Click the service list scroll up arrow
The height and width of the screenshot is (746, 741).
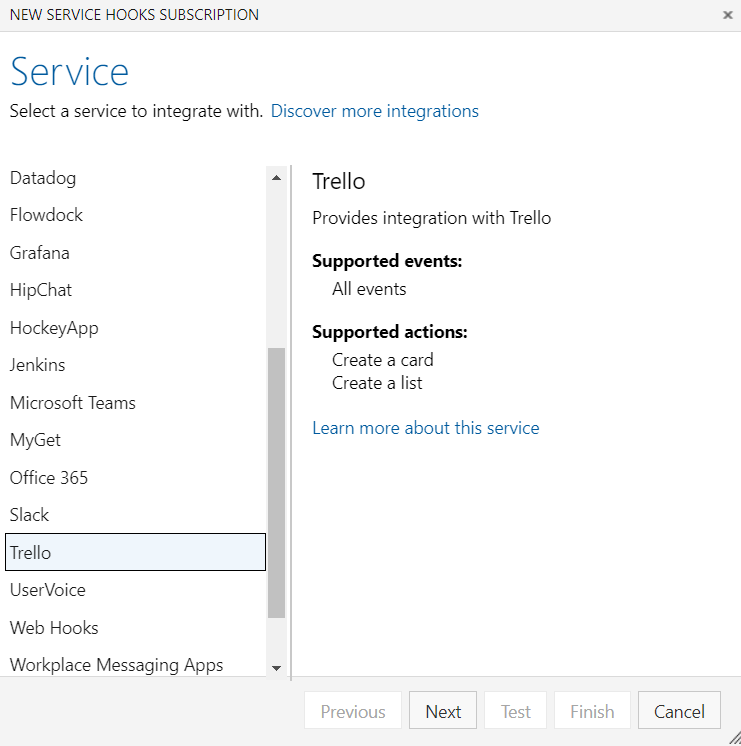pos(277,178)
